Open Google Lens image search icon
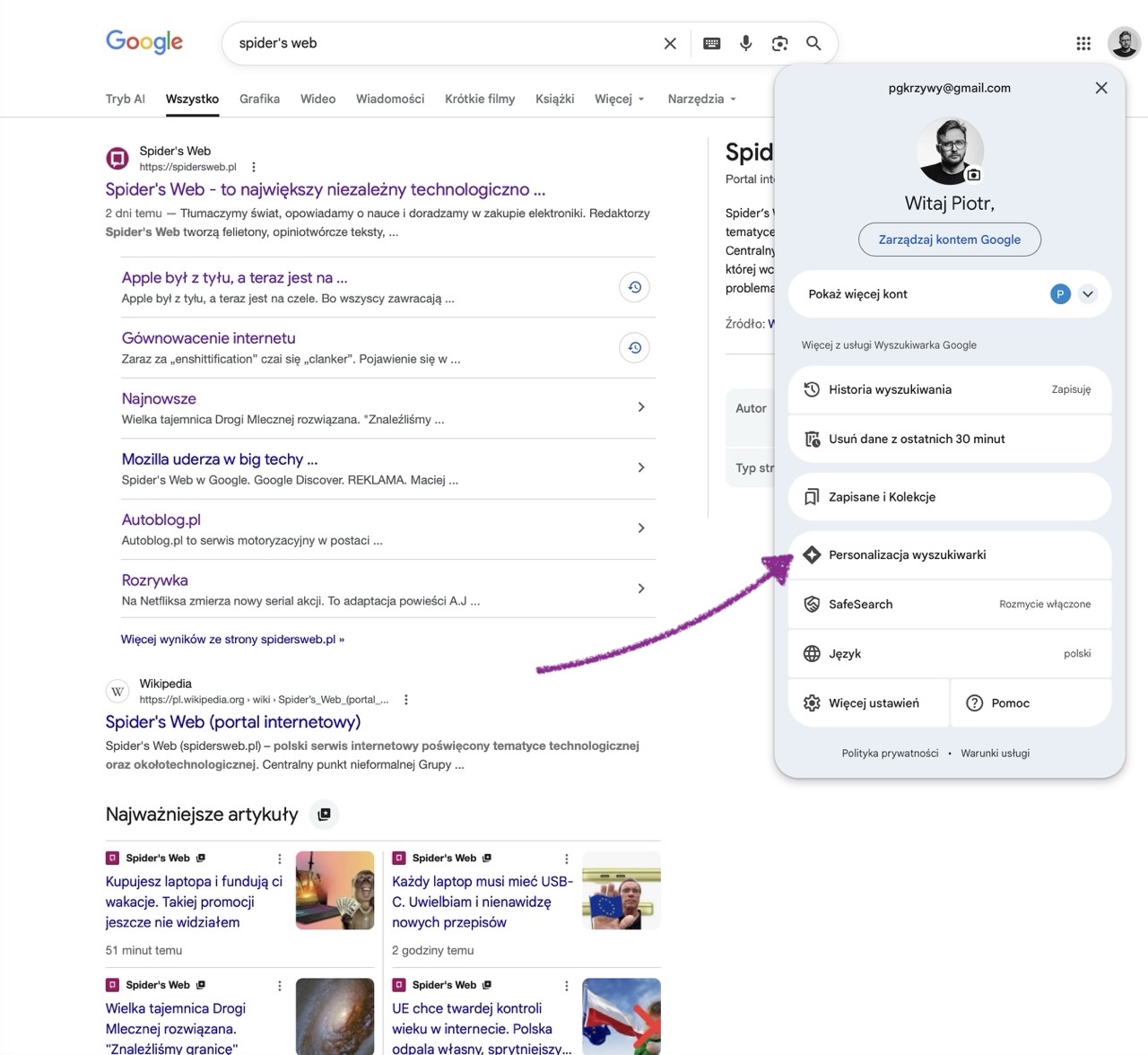 (x=779, y=43)
